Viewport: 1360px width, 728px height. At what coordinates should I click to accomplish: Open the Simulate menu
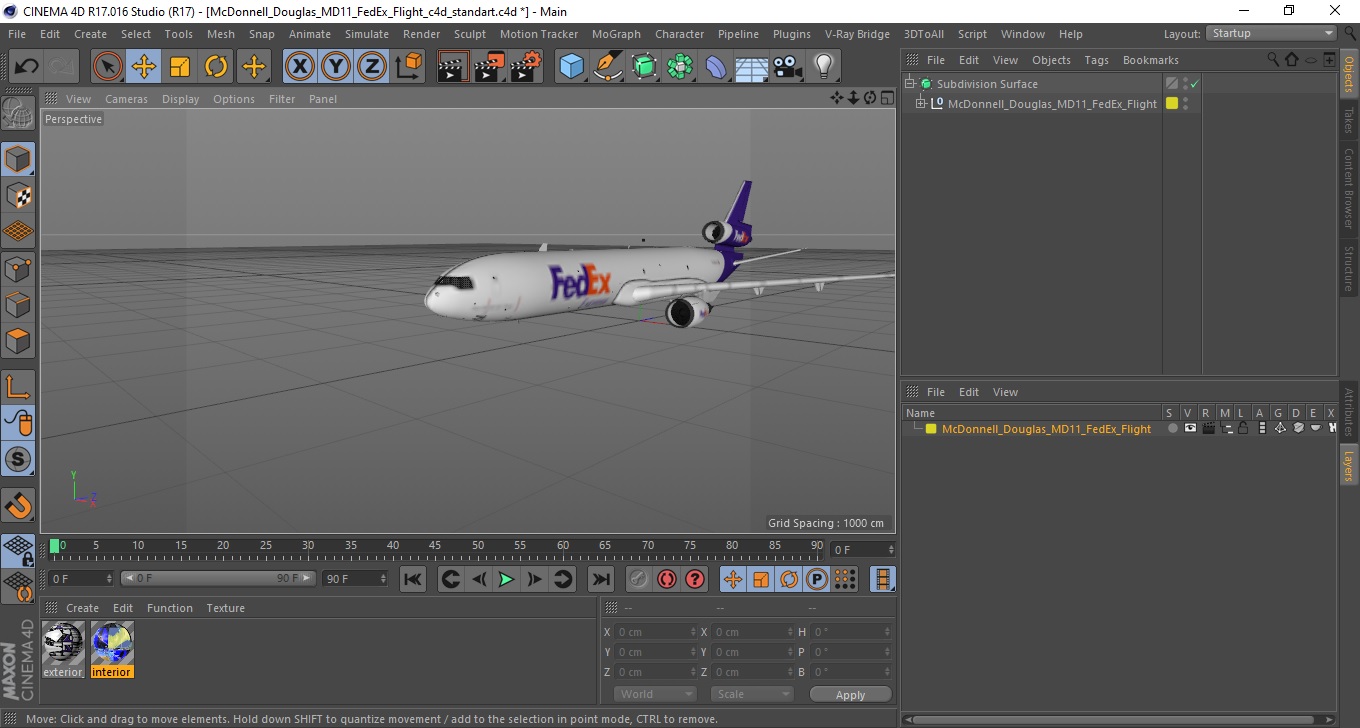click(x=367, y=34)
